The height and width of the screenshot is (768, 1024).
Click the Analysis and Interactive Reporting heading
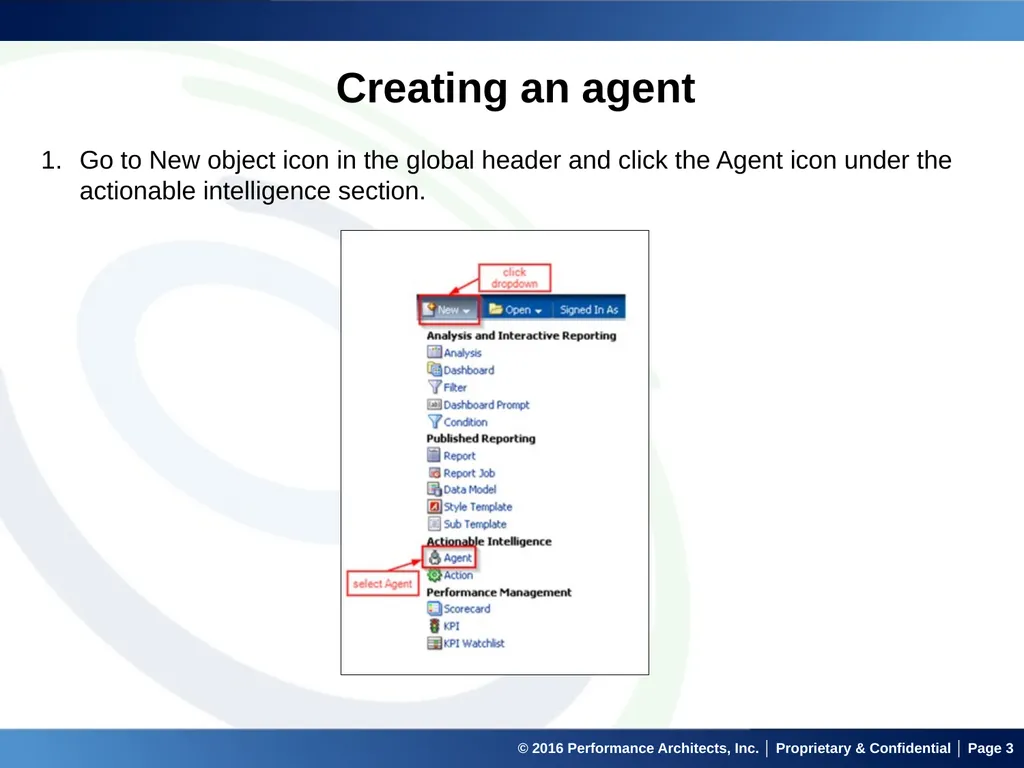521,336
